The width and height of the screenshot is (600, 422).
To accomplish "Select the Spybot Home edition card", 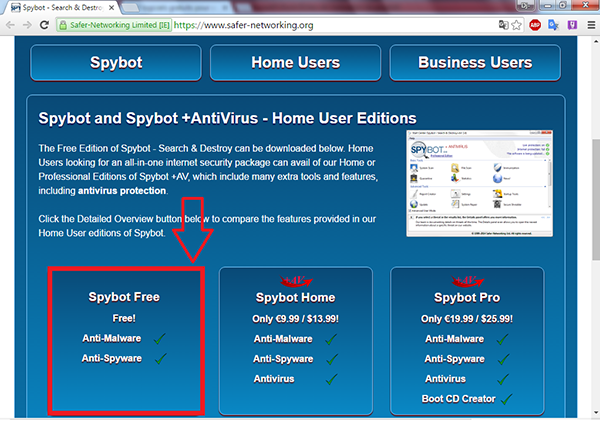I will pos(296,341).
